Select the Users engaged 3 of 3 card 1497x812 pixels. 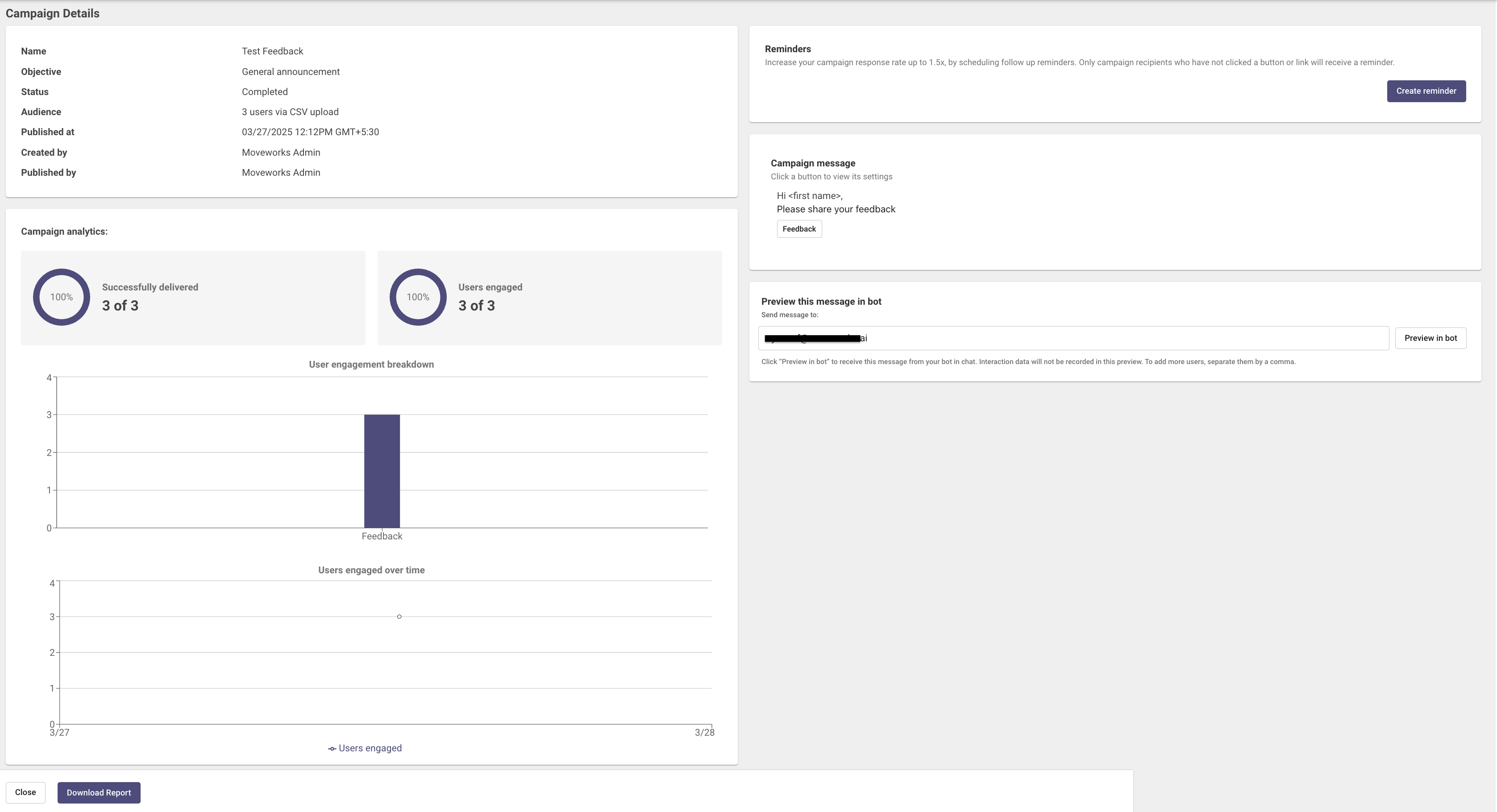pos(549,298)
